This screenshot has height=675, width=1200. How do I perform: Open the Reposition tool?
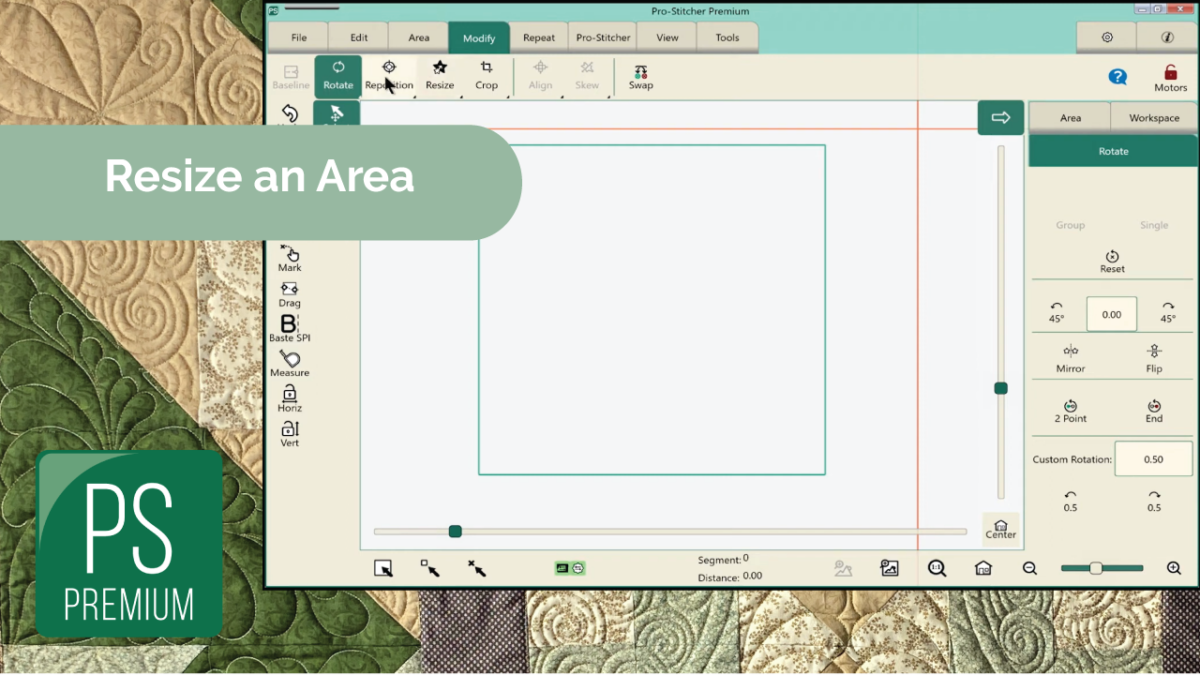(389, 75)
